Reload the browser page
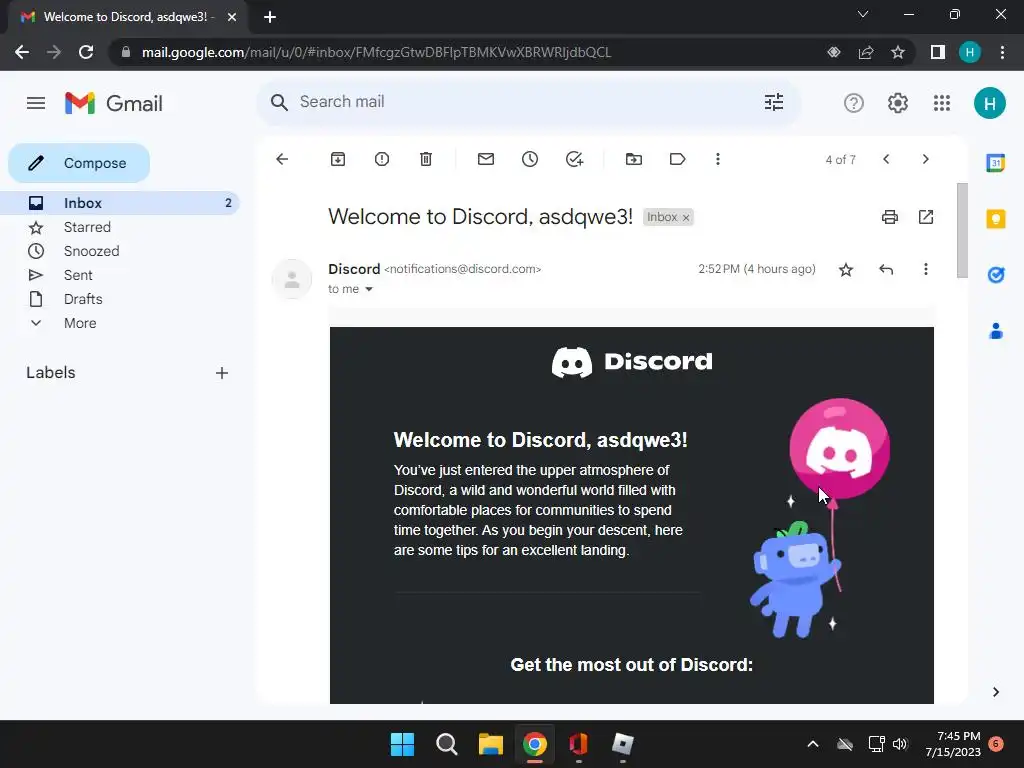 [x=86, y=52]
